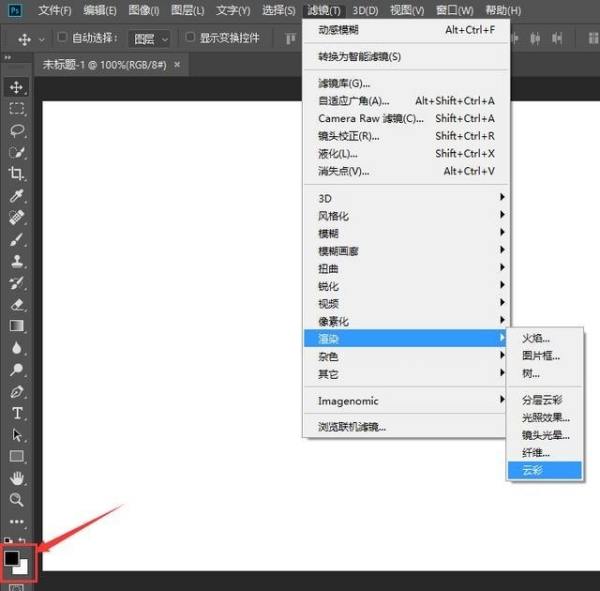Select the Quick Selection tool
The image size is (600, 591).
pyautogui.click(x=16, y=152)
